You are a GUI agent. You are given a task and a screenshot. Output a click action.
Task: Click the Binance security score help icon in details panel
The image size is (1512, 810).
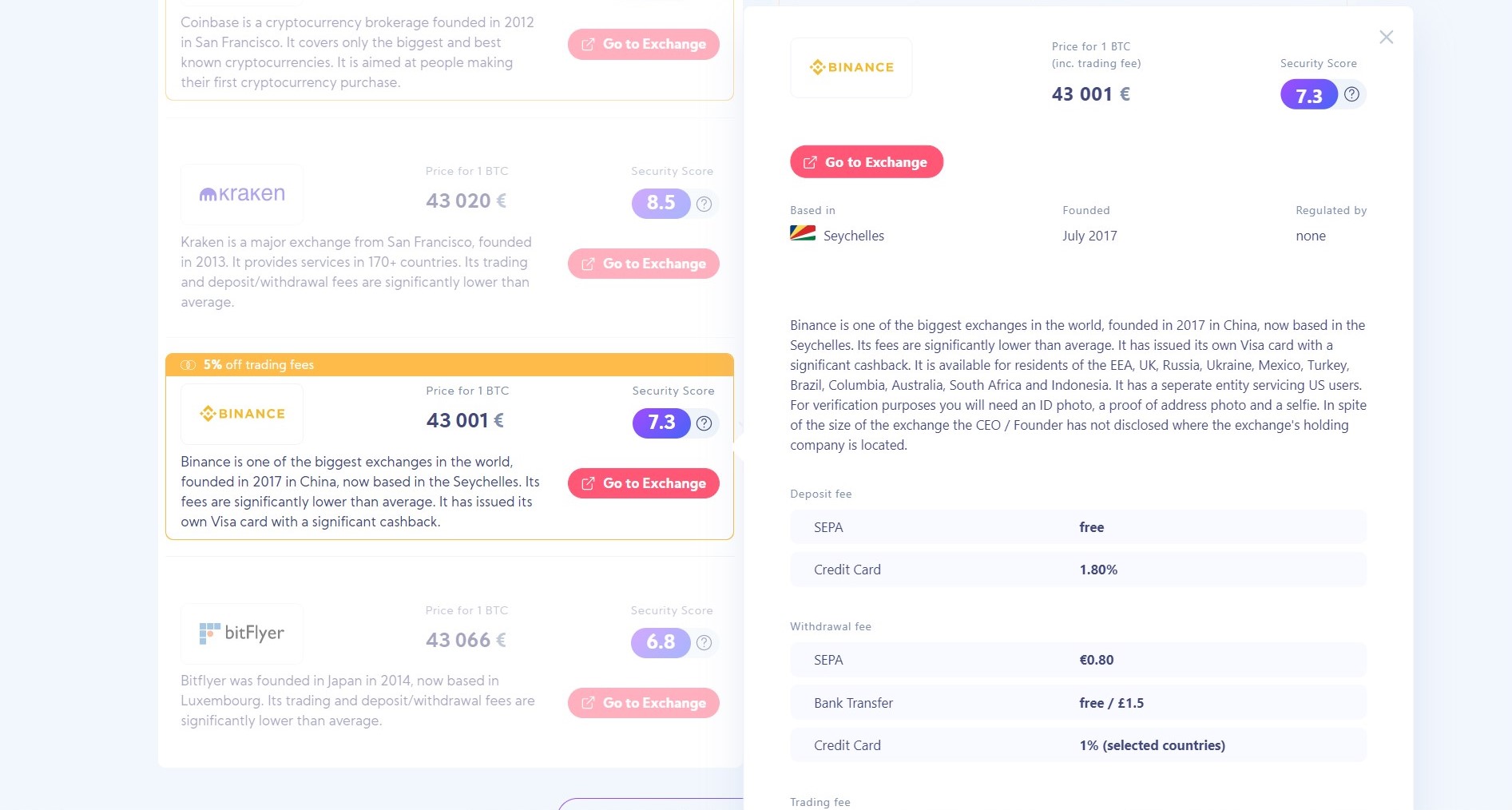point(1351,94)
